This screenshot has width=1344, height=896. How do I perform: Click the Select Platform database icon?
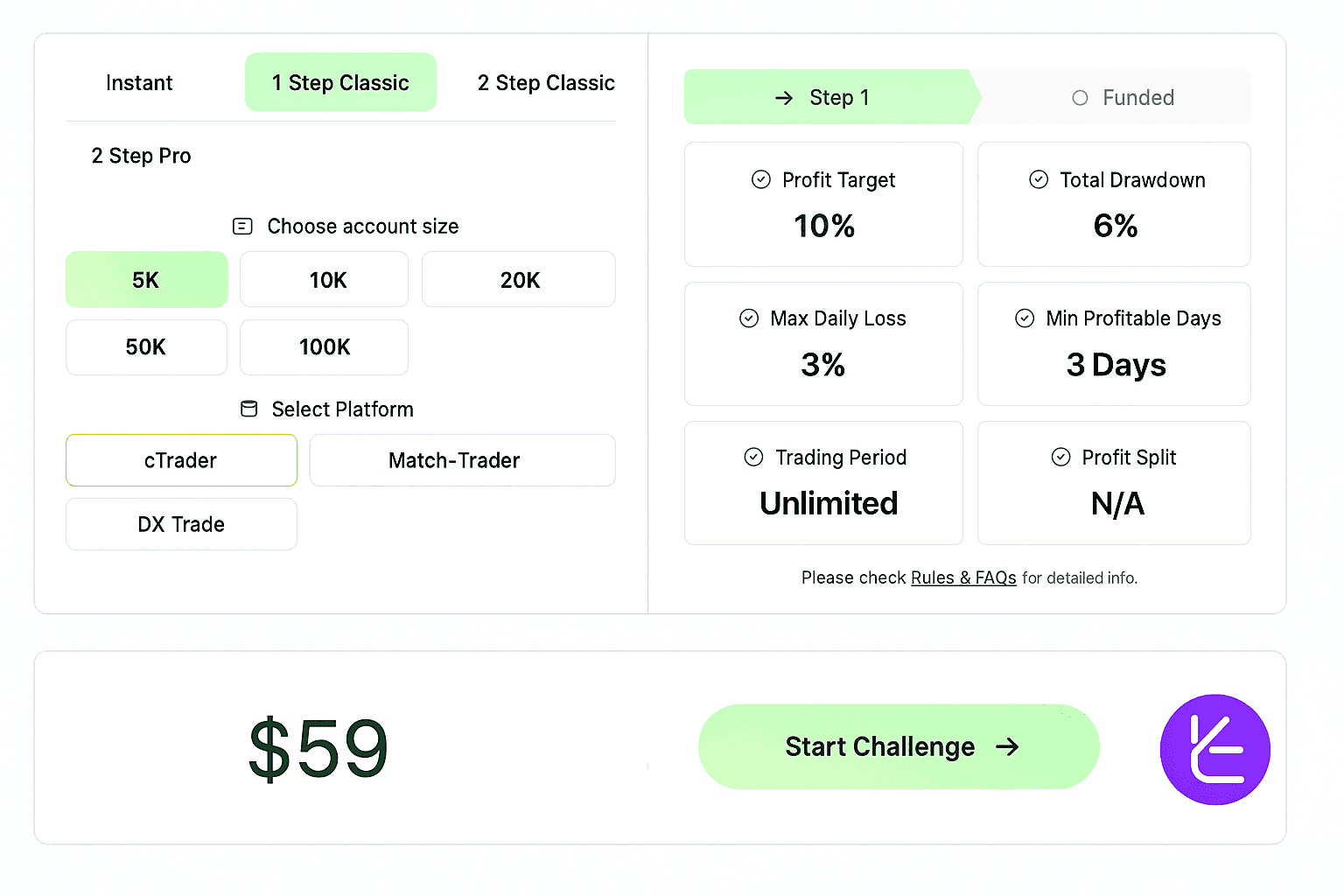point(249,409)
